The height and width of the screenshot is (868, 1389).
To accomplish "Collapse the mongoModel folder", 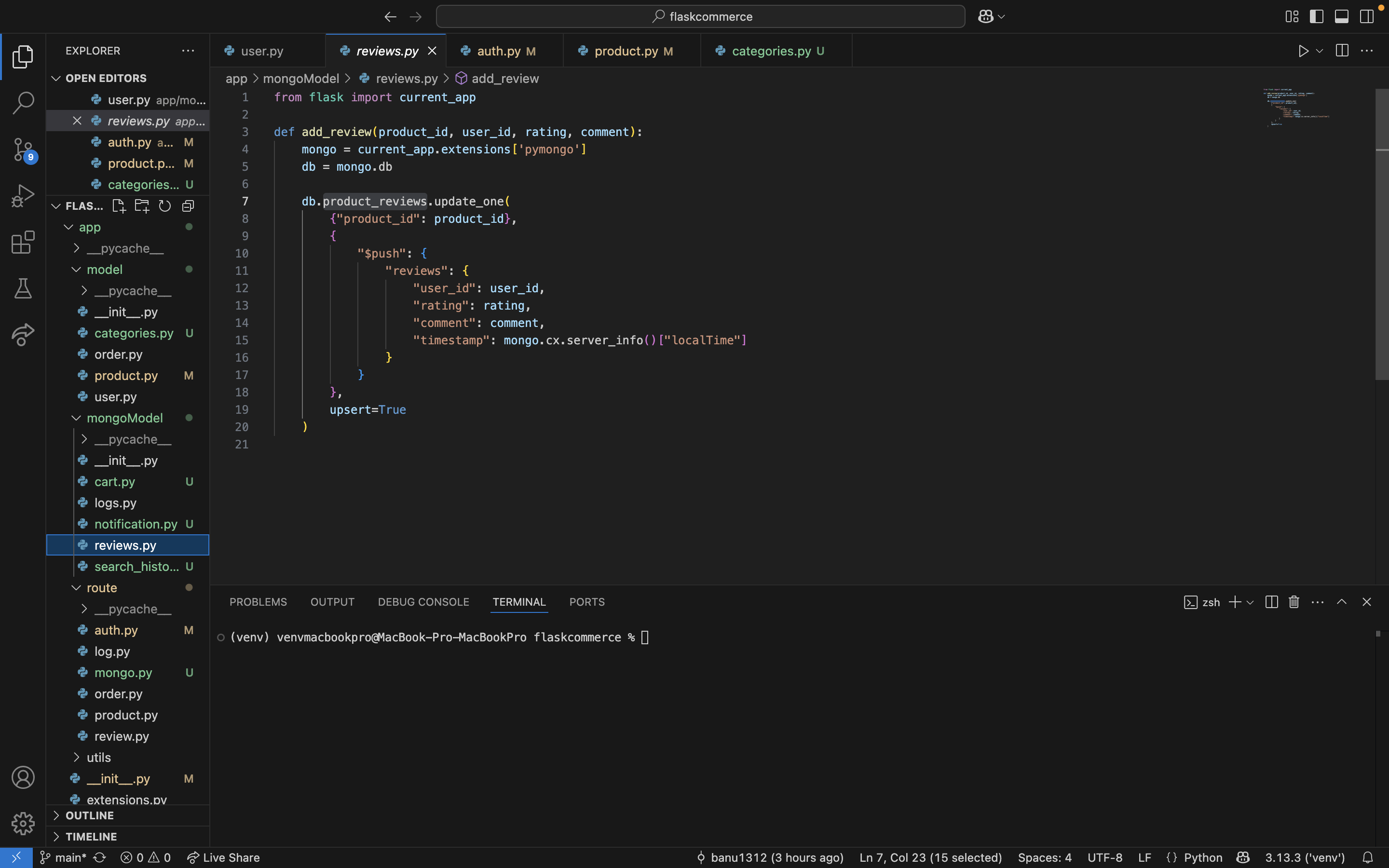I will point(76,418).
